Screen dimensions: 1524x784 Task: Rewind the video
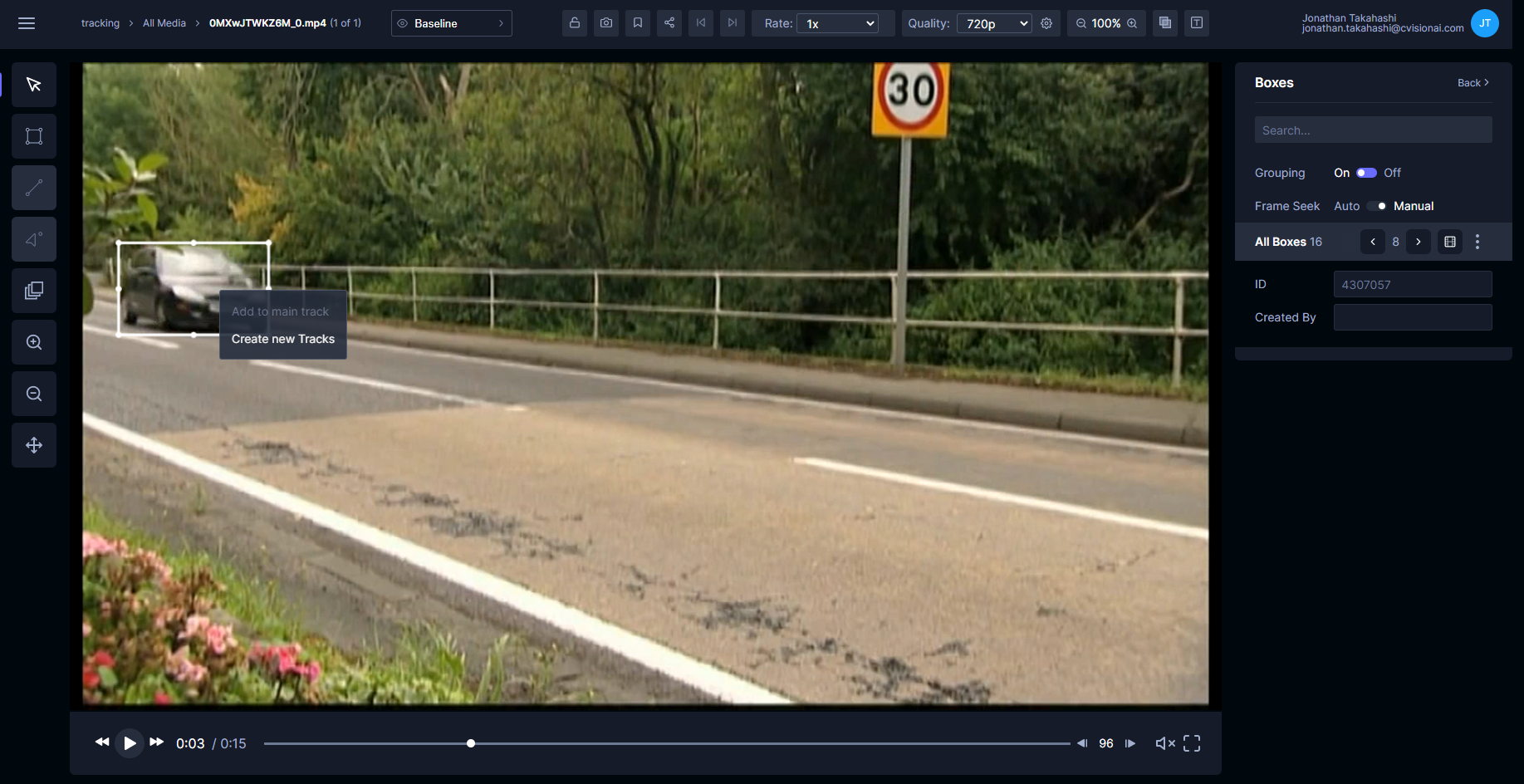click(102, 742)
